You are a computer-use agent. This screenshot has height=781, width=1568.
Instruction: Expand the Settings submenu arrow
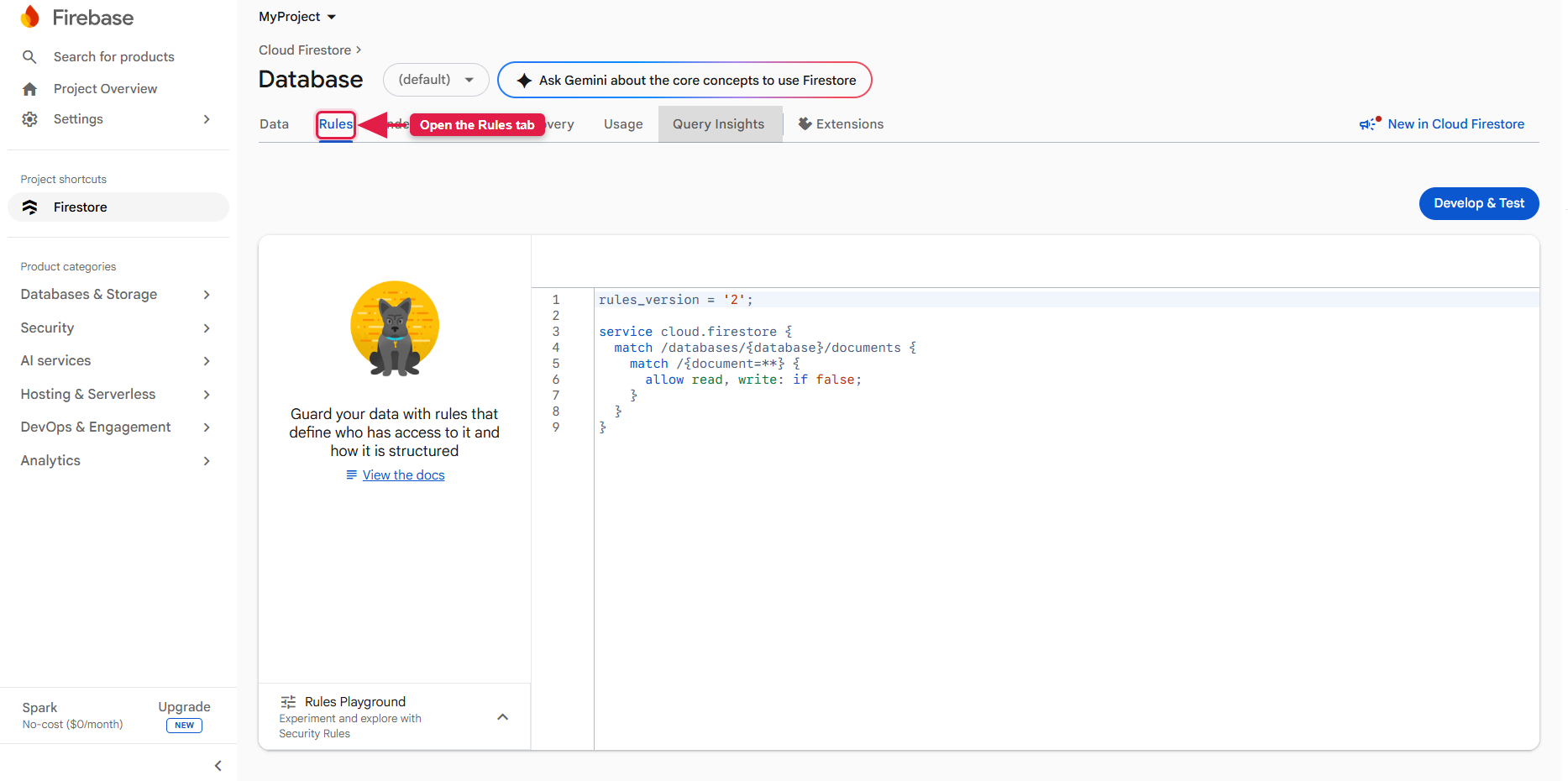coord(207,119)
